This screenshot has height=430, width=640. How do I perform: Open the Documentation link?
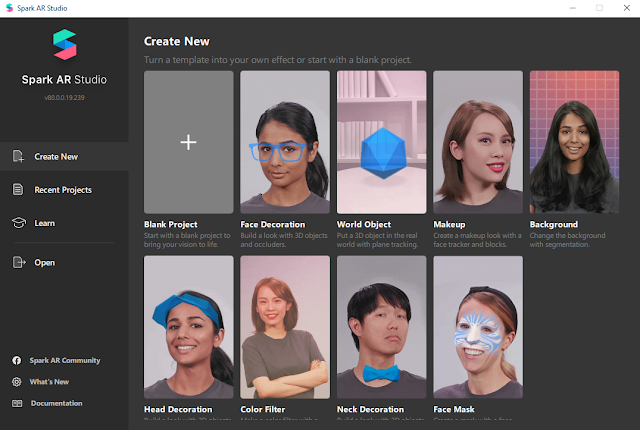point(56,403)
